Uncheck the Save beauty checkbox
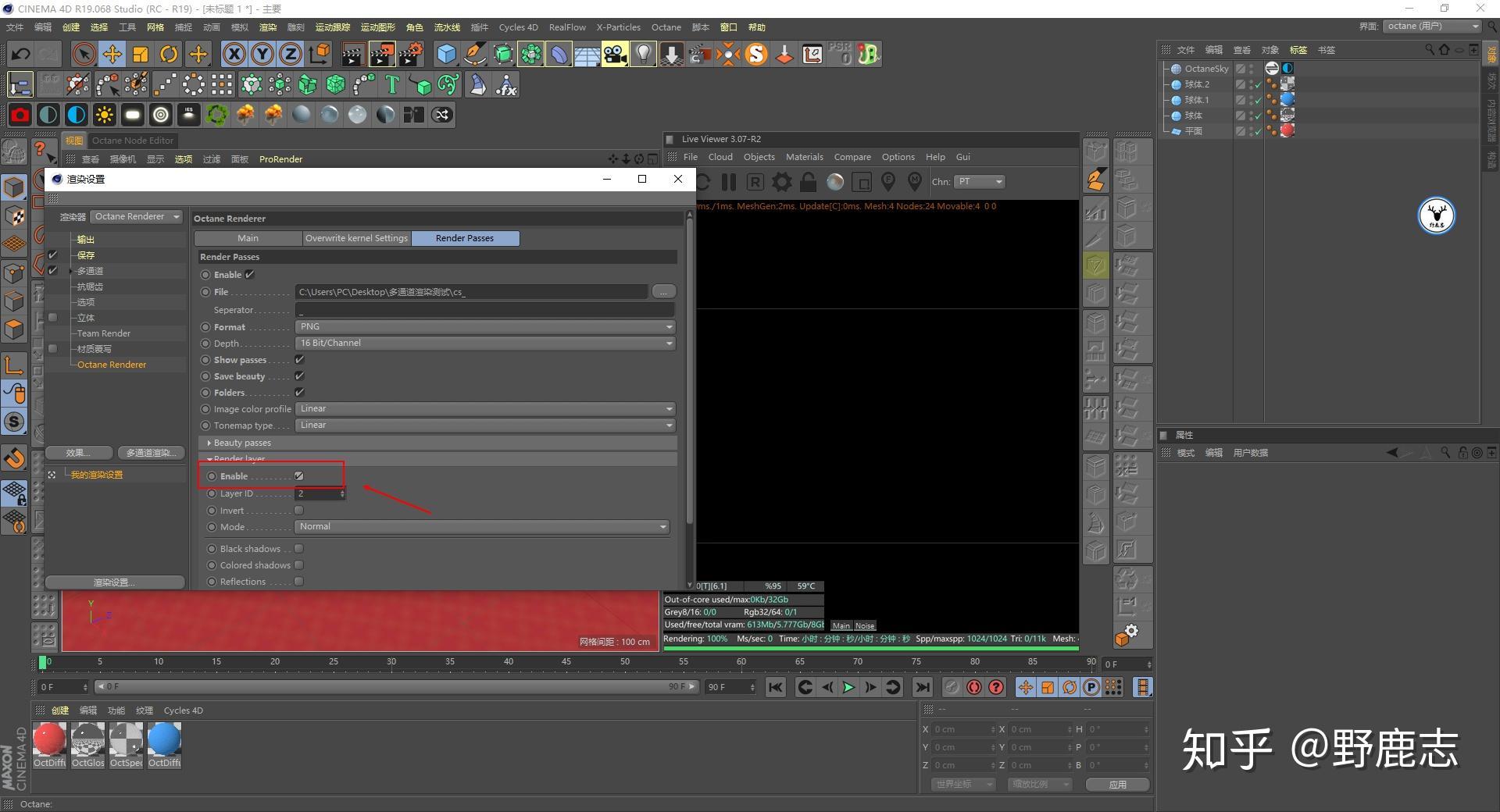This screenshot has height=812, width=1500. tap(299, 376)
